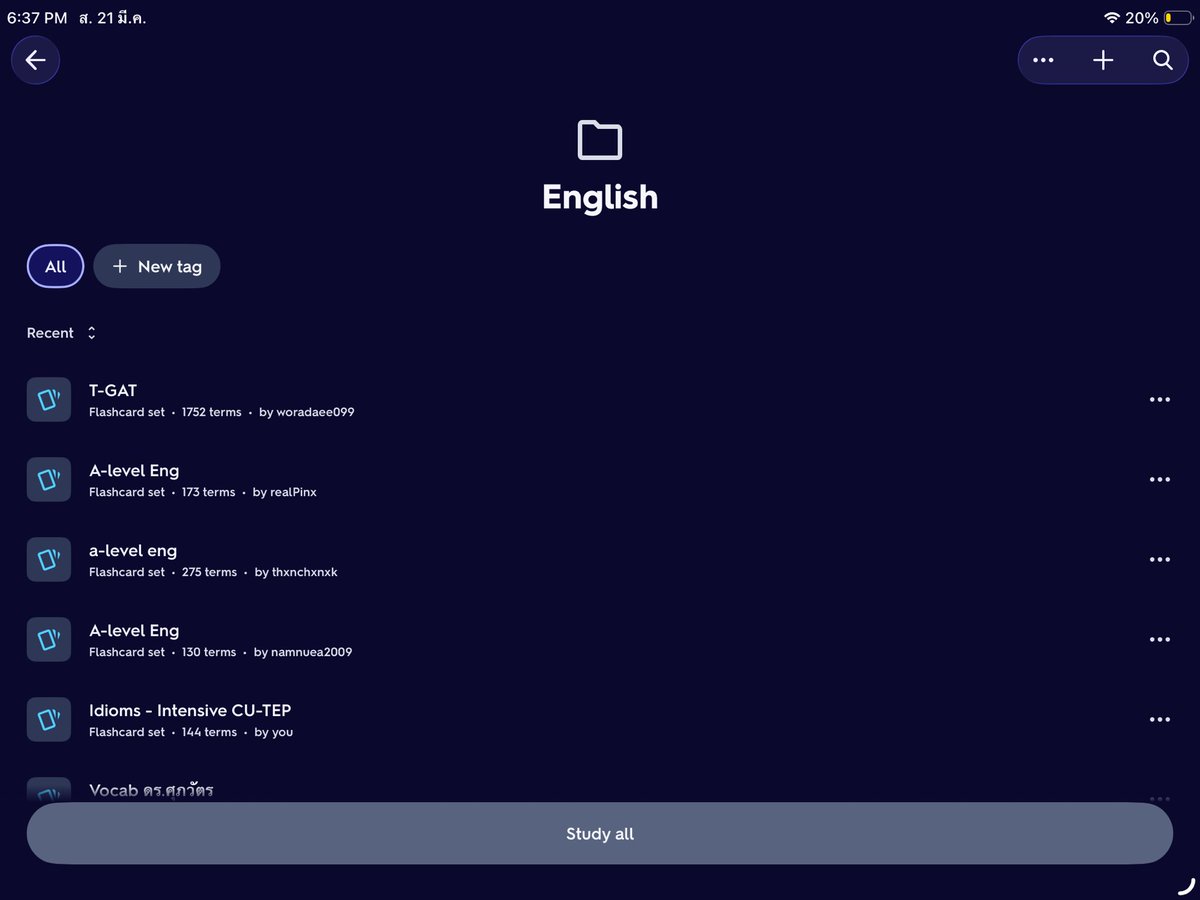Open the folder options ellipsis in top toolbar
This screenshot has height=900, width=1200.
[1043, 60]
